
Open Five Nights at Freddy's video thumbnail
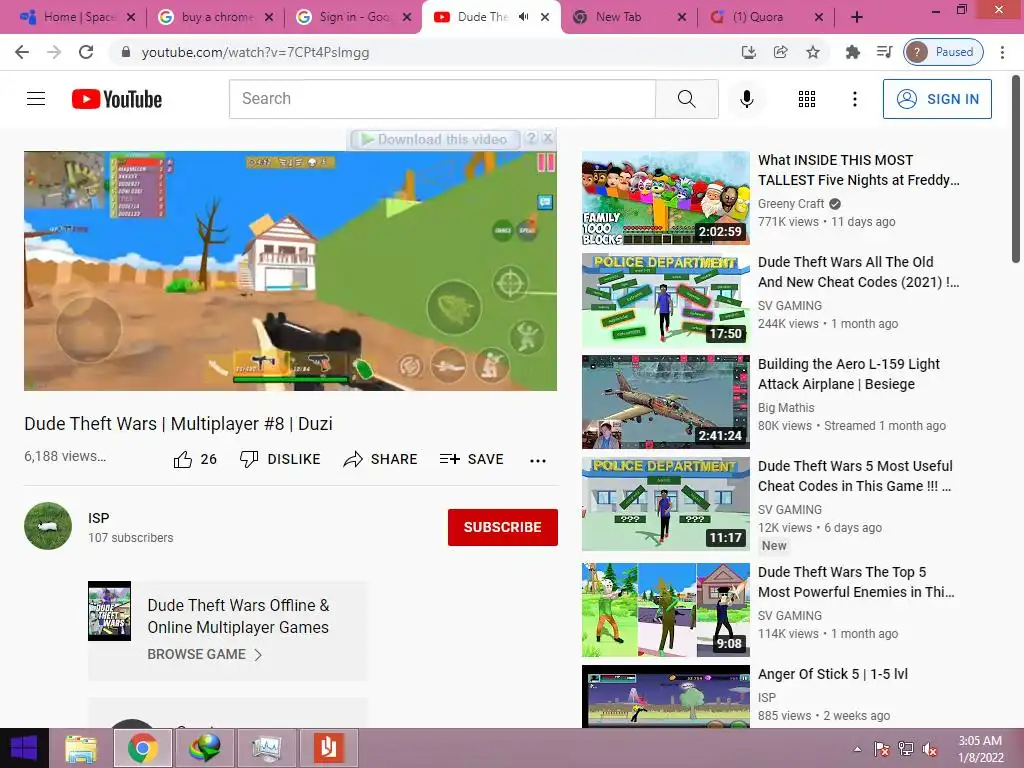coord(665,198)
